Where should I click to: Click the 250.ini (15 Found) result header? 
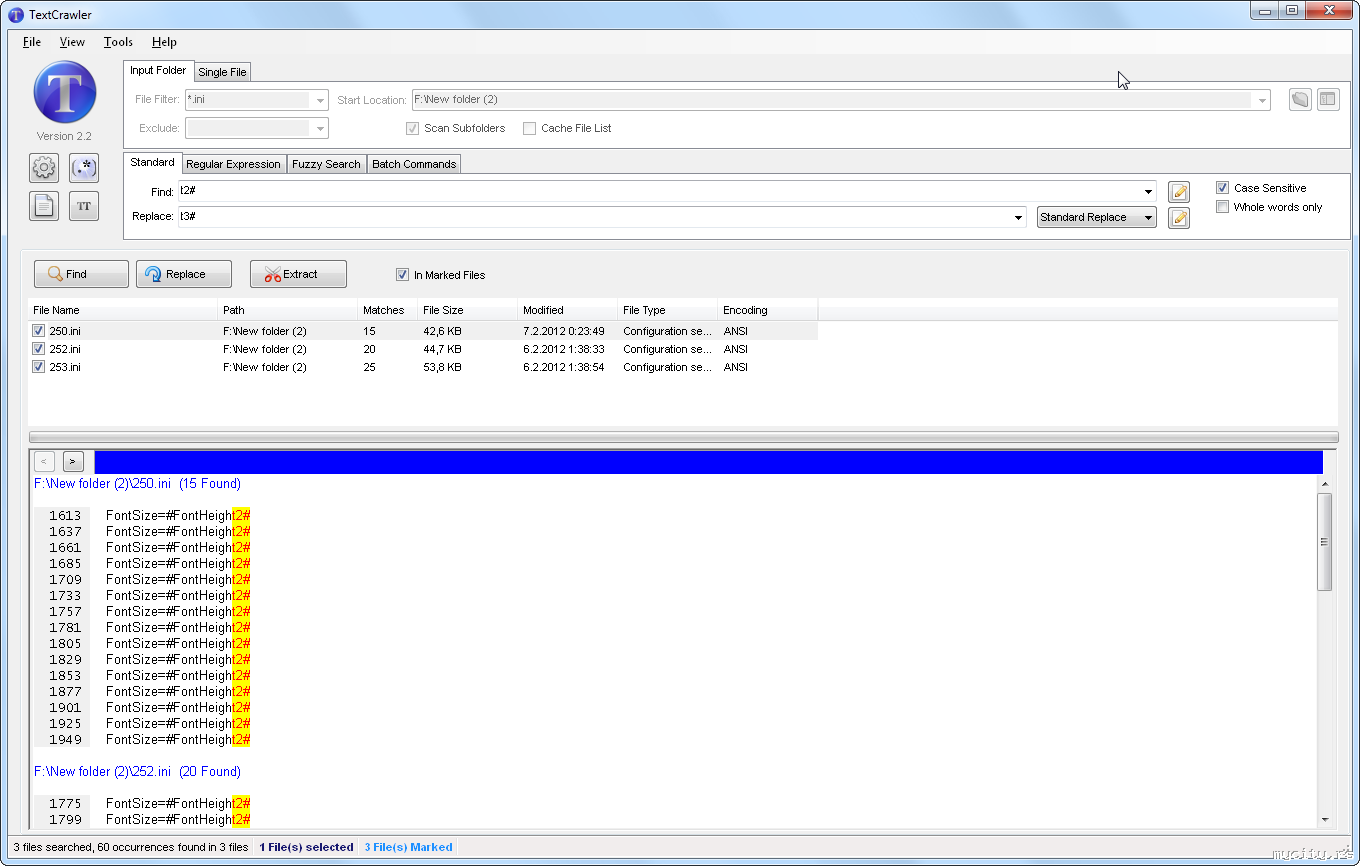[x=137, y=484]
